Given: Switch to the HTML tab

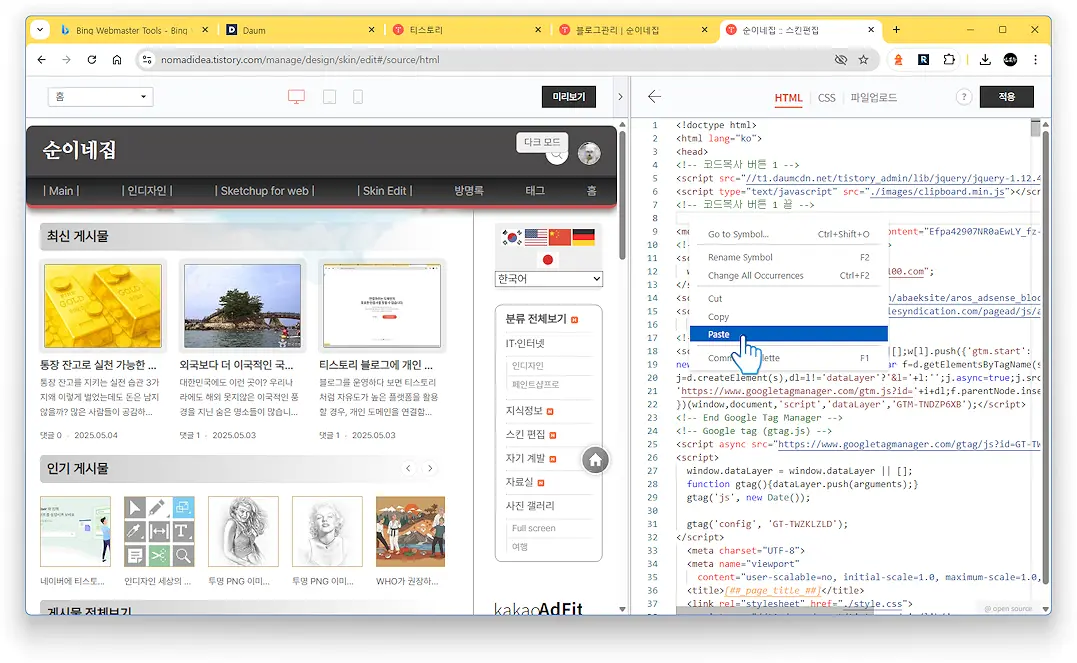Looking at the screenshot, I should pyautogui.click(x=788, y=98).
